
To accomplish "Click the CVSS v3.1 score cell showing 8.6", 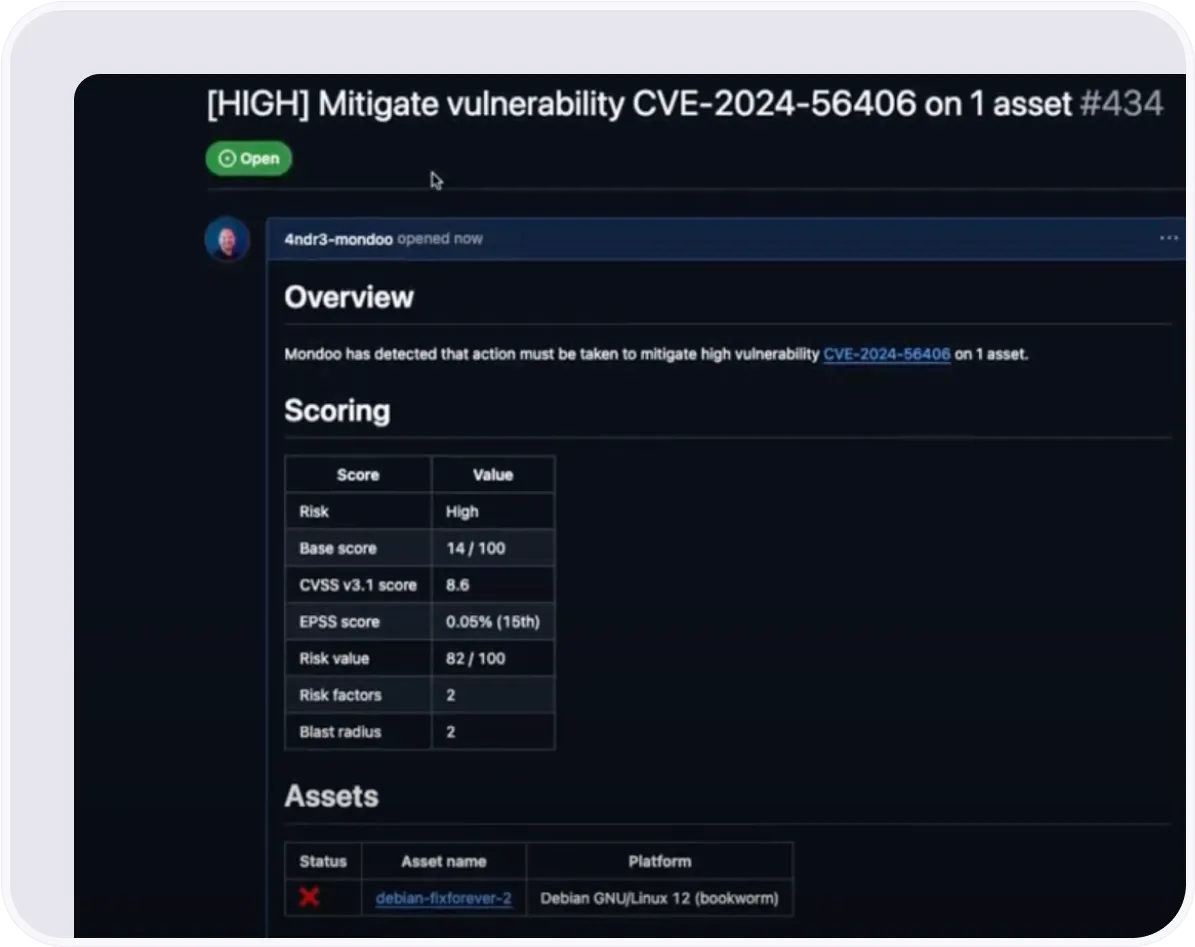I will pos(455,585).
